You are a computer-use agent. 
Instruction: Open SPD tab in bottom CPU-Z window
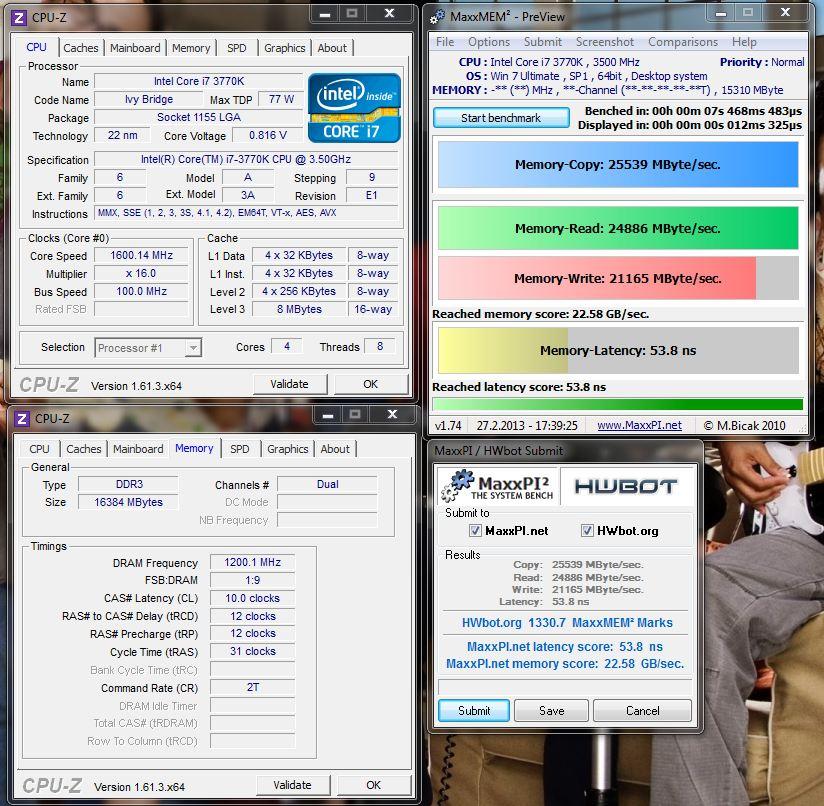point(240,449)
